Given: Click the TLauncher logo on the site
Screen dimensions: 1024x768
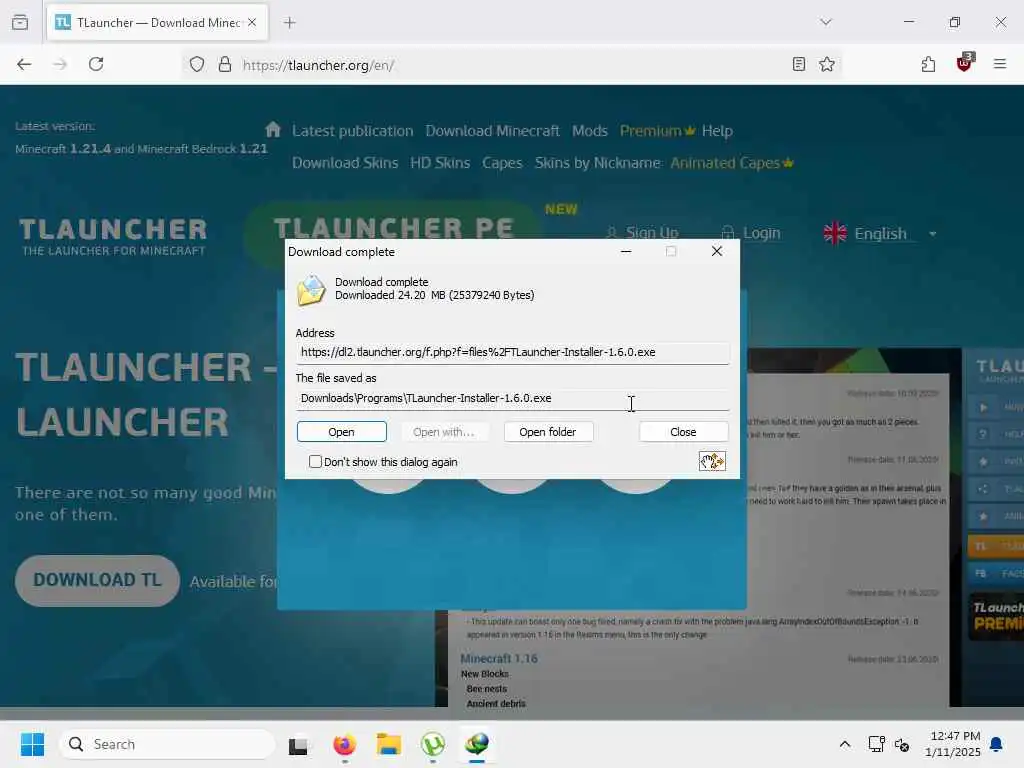Looking at the screenshot, I should (x=113, y=236).
